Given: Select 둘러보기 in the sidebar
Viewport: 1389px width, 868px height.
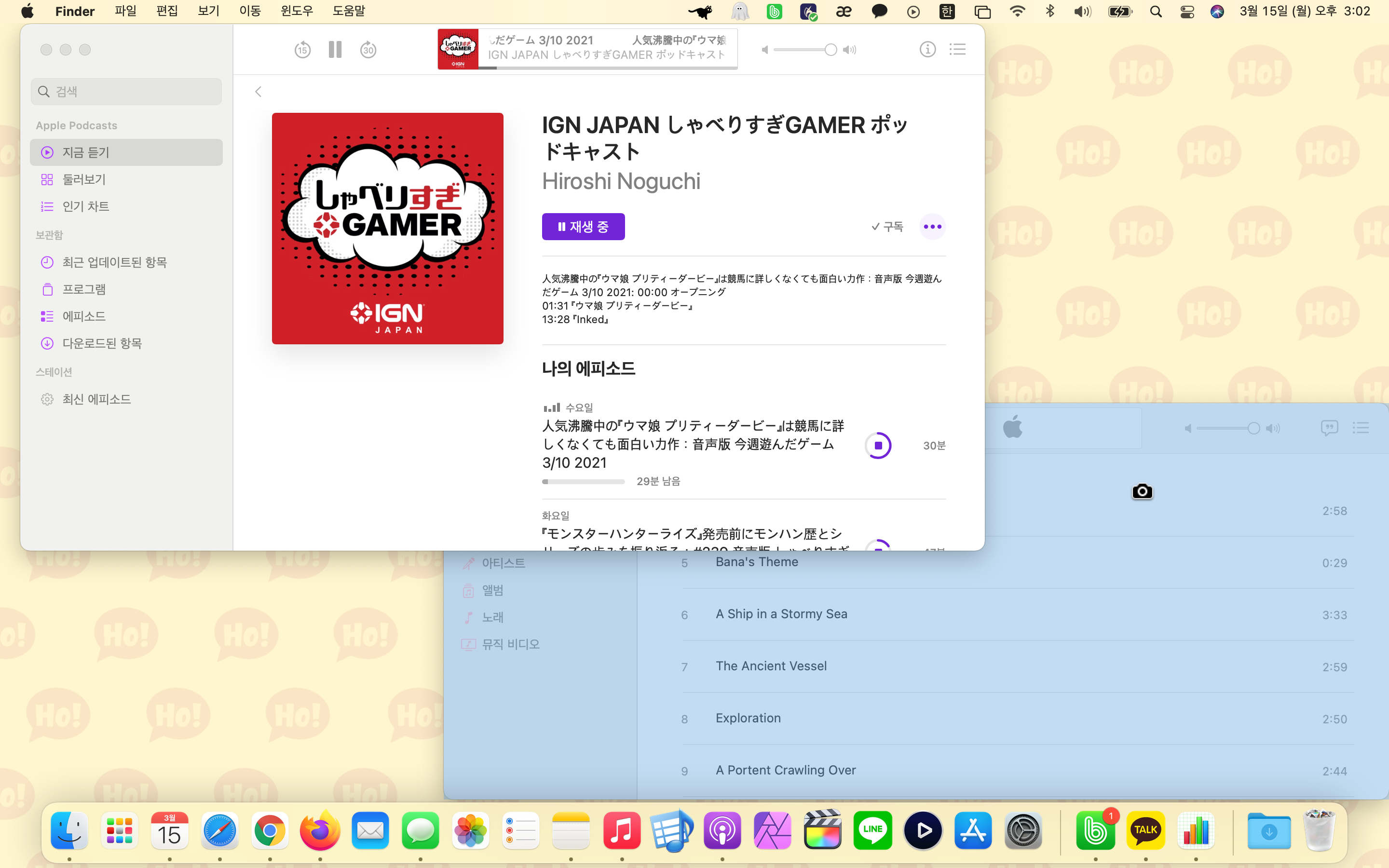Looking at the screenshot, I should [84, 180].
